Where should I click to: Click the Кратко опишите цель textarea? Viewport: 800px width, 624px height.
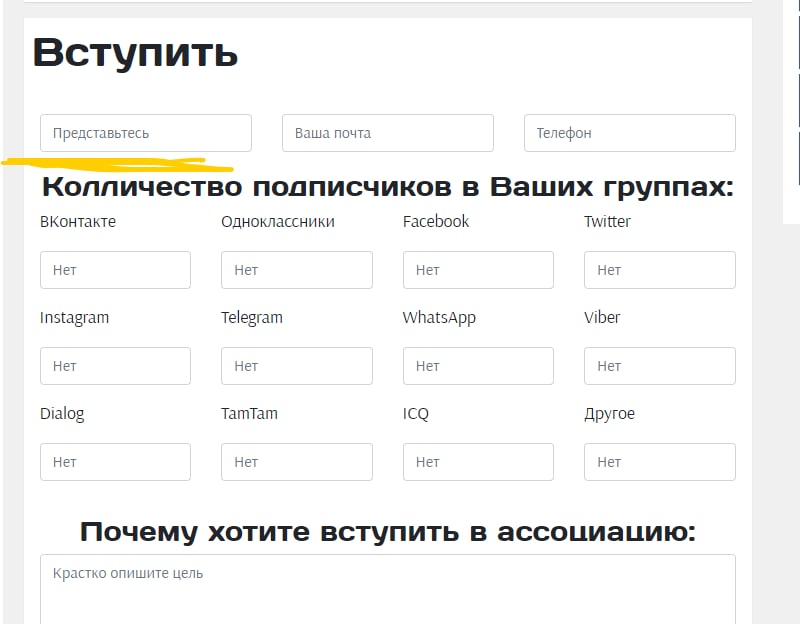pyautogui.click(x=388, y=589)
